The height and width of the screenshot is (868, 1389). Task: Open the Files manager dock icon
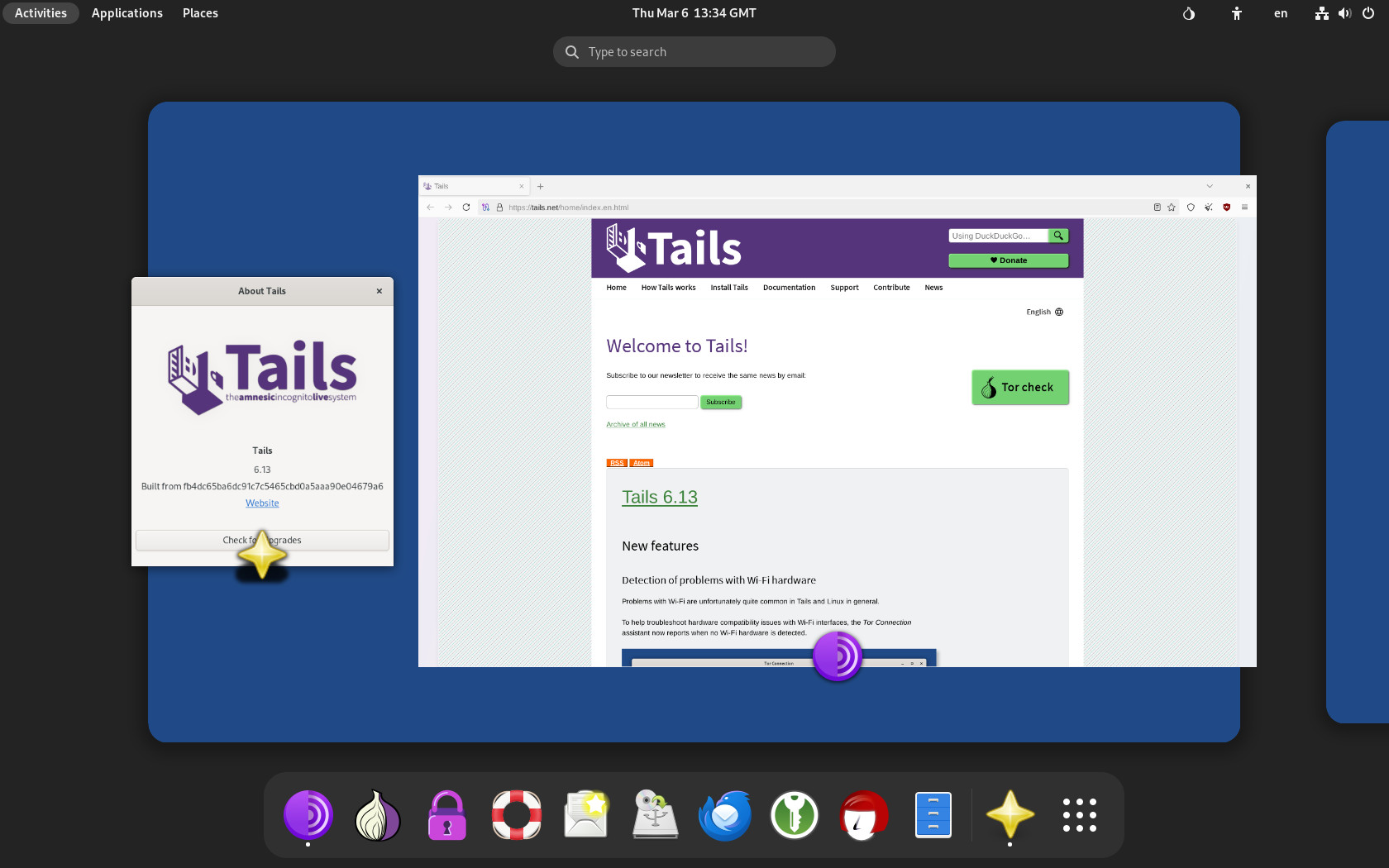pos(933,815)
